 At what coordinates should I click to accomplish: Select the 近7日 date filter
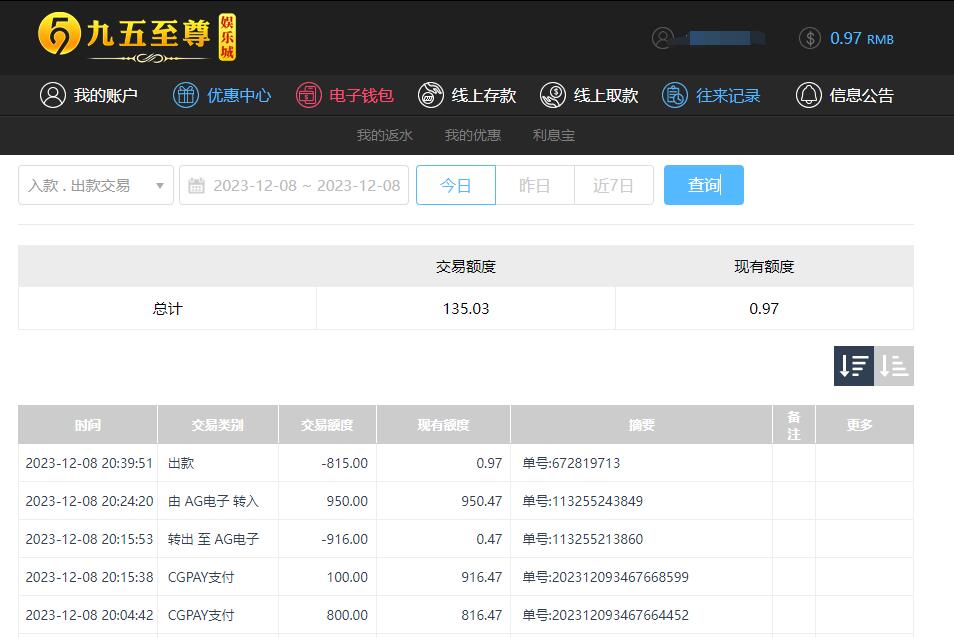(613, 185)
